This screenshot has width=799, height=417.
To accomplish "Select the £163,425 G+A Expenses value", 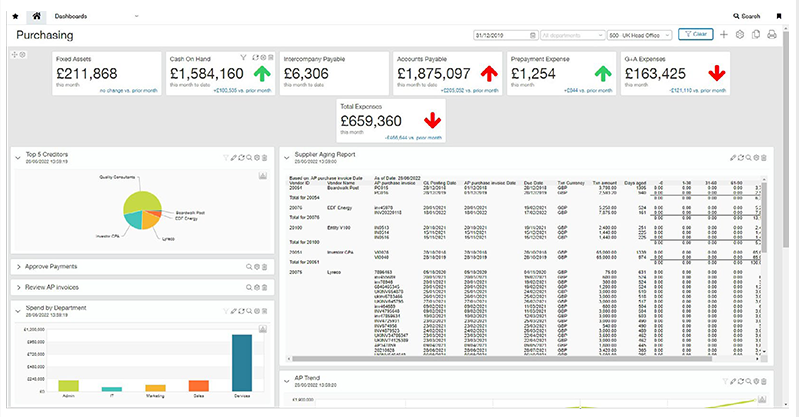I will click(x=655, y=73).
